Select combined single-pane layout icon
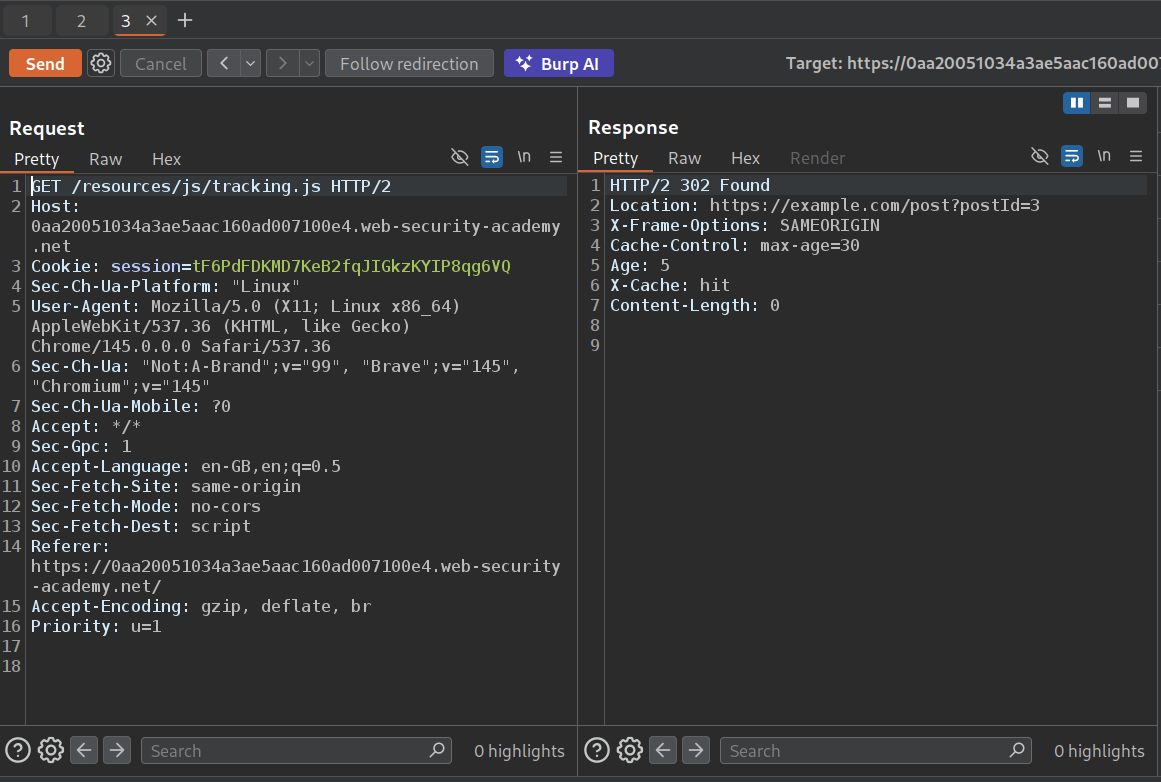The width and height of the screenshot is (1161, 782). (1132, 103)
